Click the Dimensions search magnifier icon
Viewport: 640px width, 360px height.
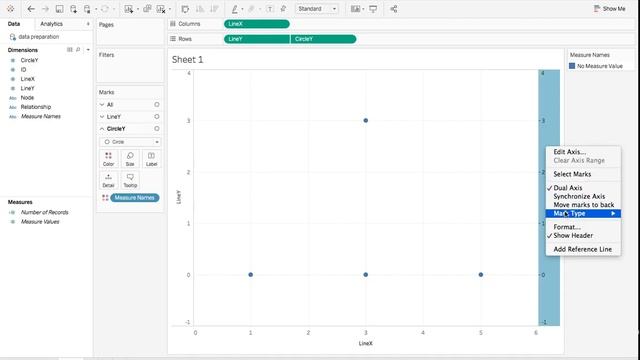[78, 50]
